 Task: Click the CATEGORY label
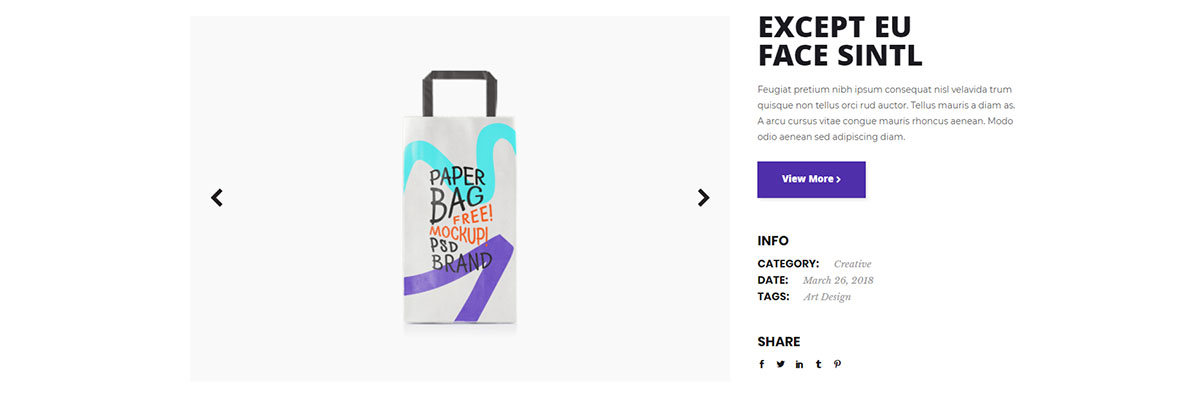[788, 264]
